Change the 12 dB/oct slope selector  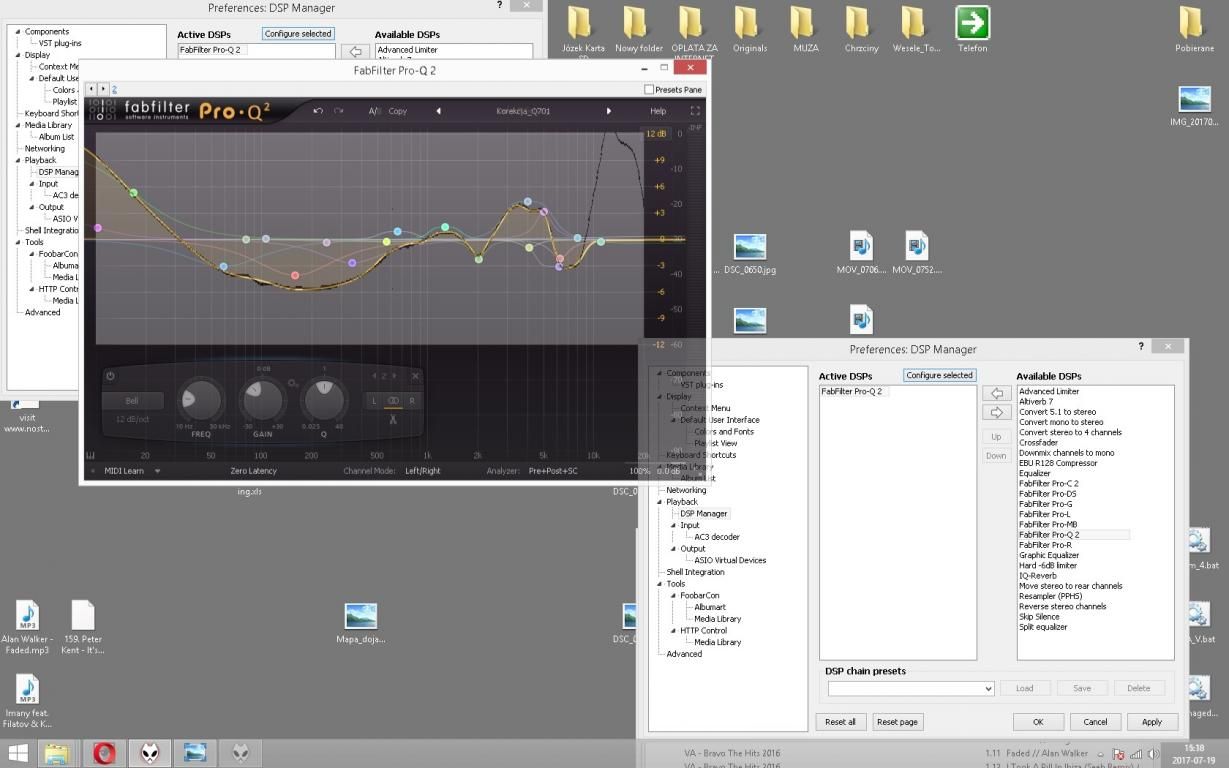pos(132,419)
